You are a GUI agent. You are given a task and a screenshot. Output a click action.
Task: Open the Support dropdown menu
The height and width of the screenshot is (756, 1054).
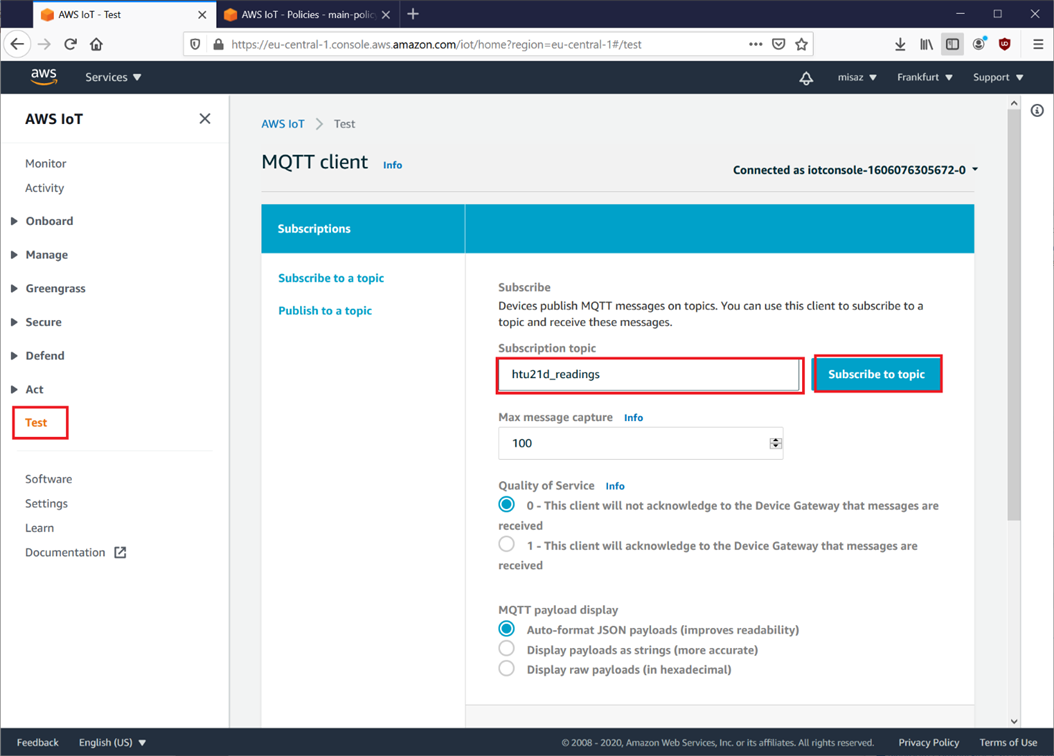pyautogui.click(x=998, y=77)
